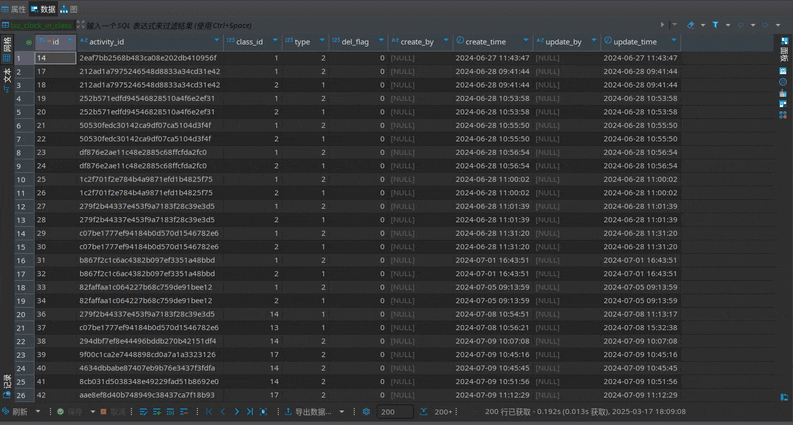793x425 pixels.
Task: Open filter history dropdown beside play arrow
Action: (674, 24)
